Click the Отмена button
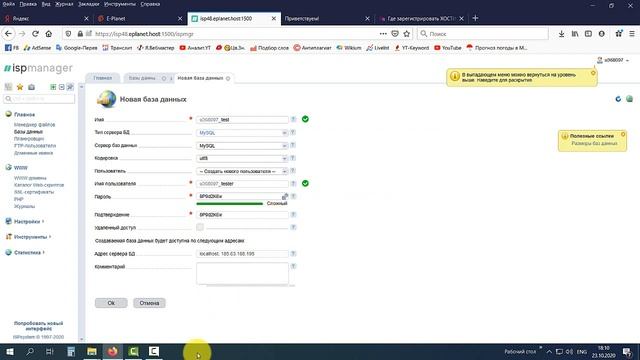Viewport: 640px width, 360px height. [x=149, y=303]
